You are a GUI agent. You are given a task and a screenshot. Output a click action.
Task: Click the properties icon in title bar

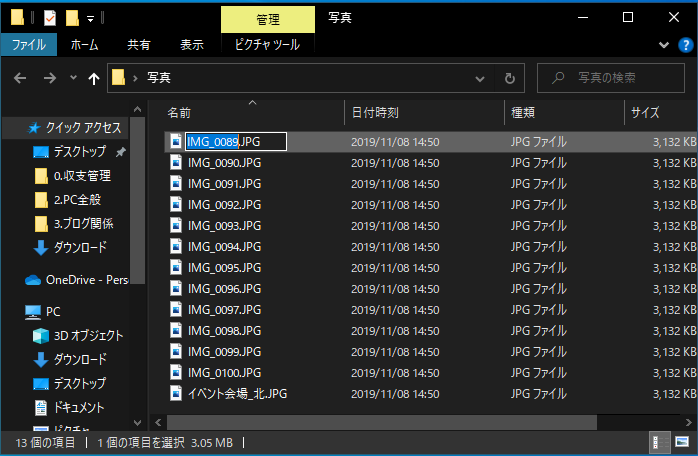click(50, 18)
